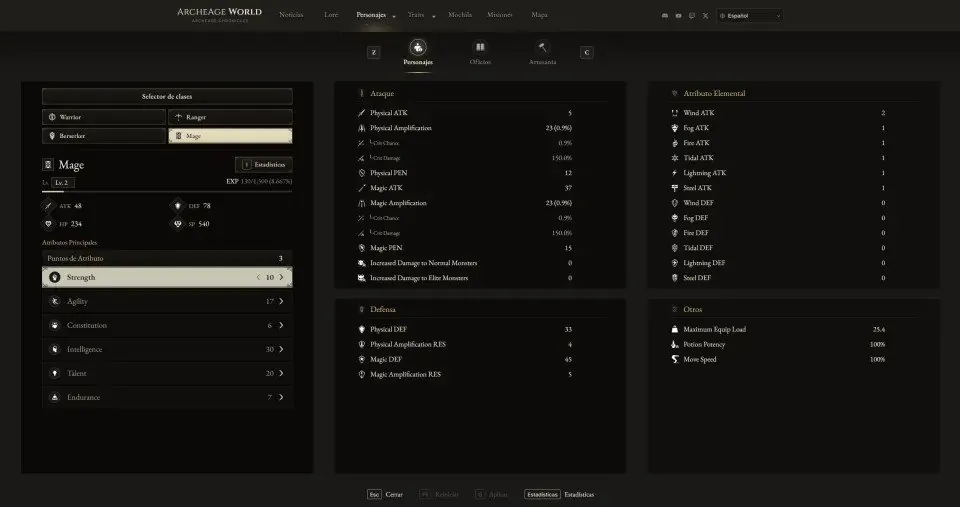
Task: Click the C next-tab key icon
Action: pos(587,53)
